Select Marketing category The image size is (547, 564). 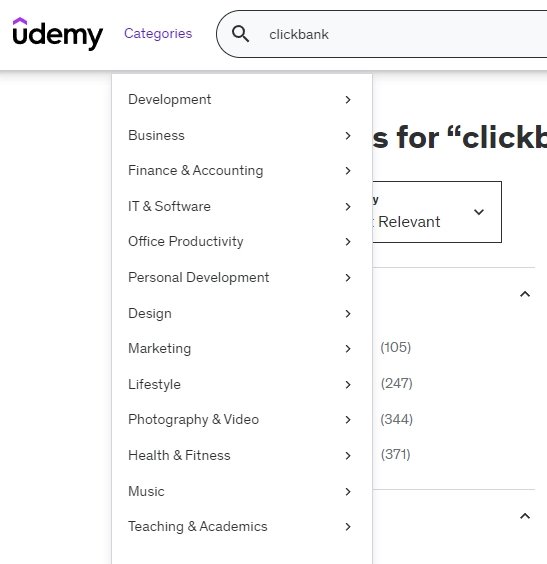click(240, 349)
